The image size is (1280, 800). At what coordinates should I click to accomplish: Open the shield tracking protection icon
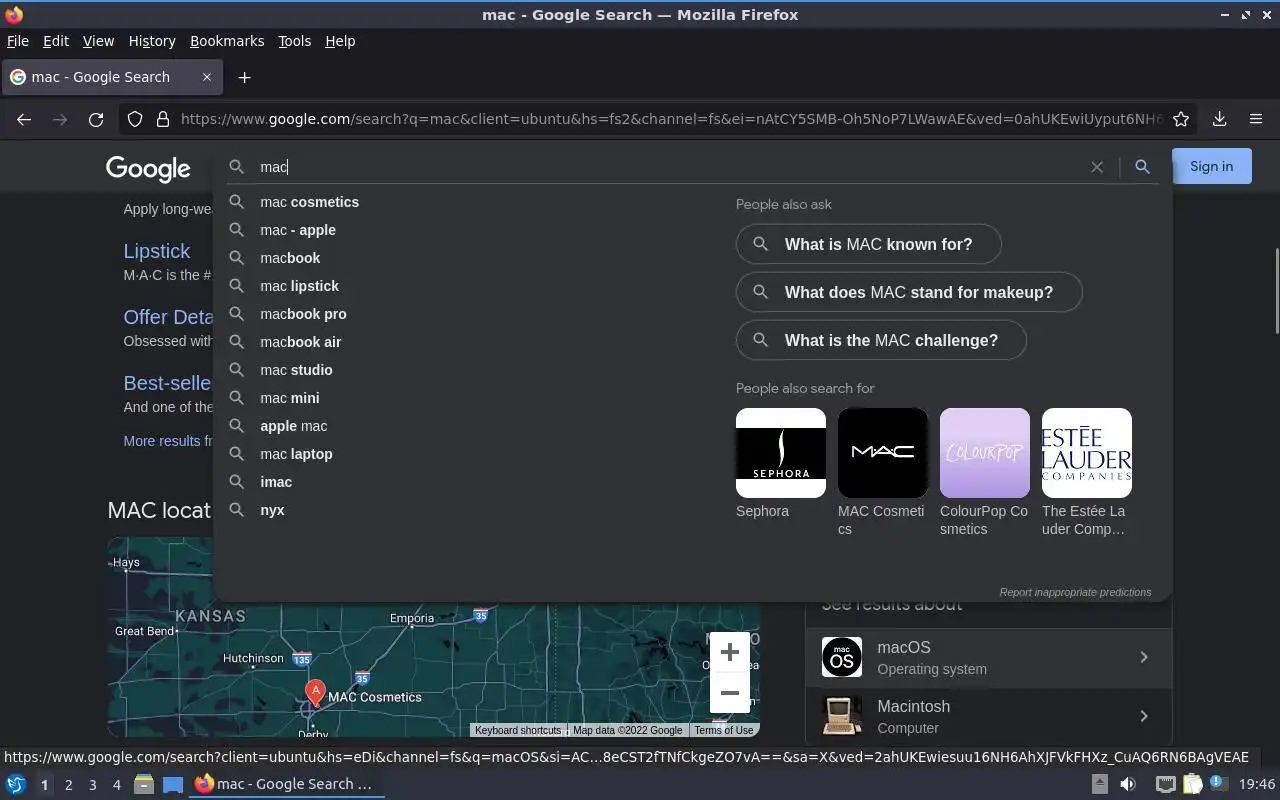tap(135, 119)
